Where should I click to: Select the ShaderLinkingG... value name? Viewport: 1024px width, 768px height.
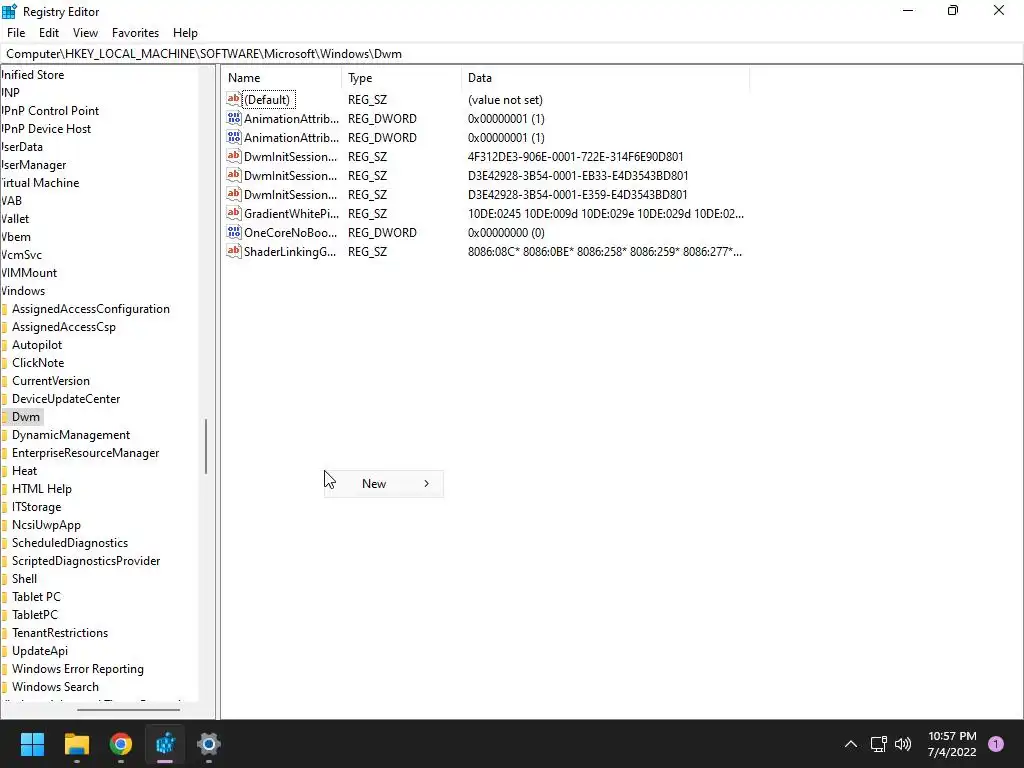pyautogui.click(x=290, y=251)
